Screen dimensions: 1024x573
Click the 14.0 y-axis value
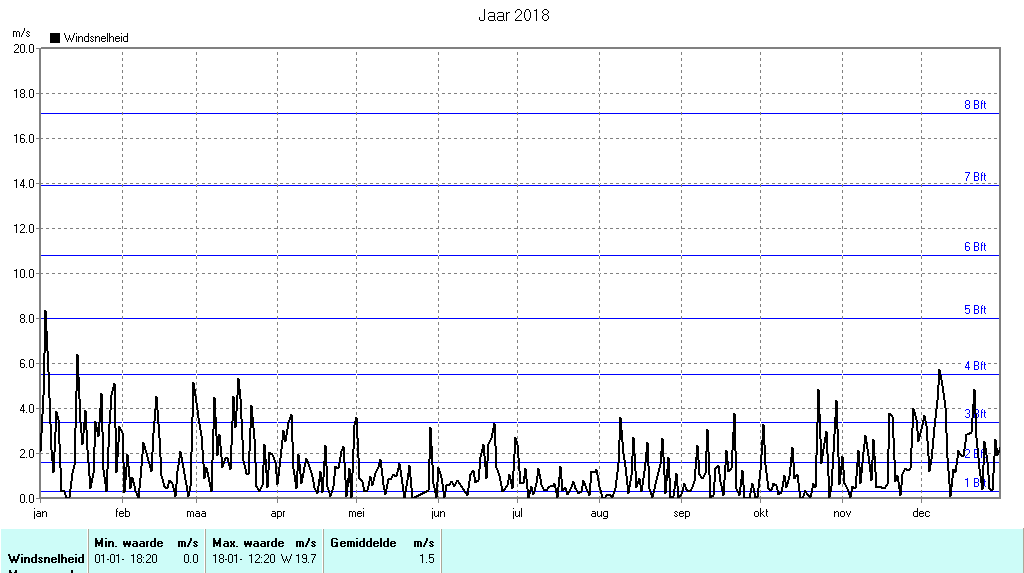tap(24, 184)
